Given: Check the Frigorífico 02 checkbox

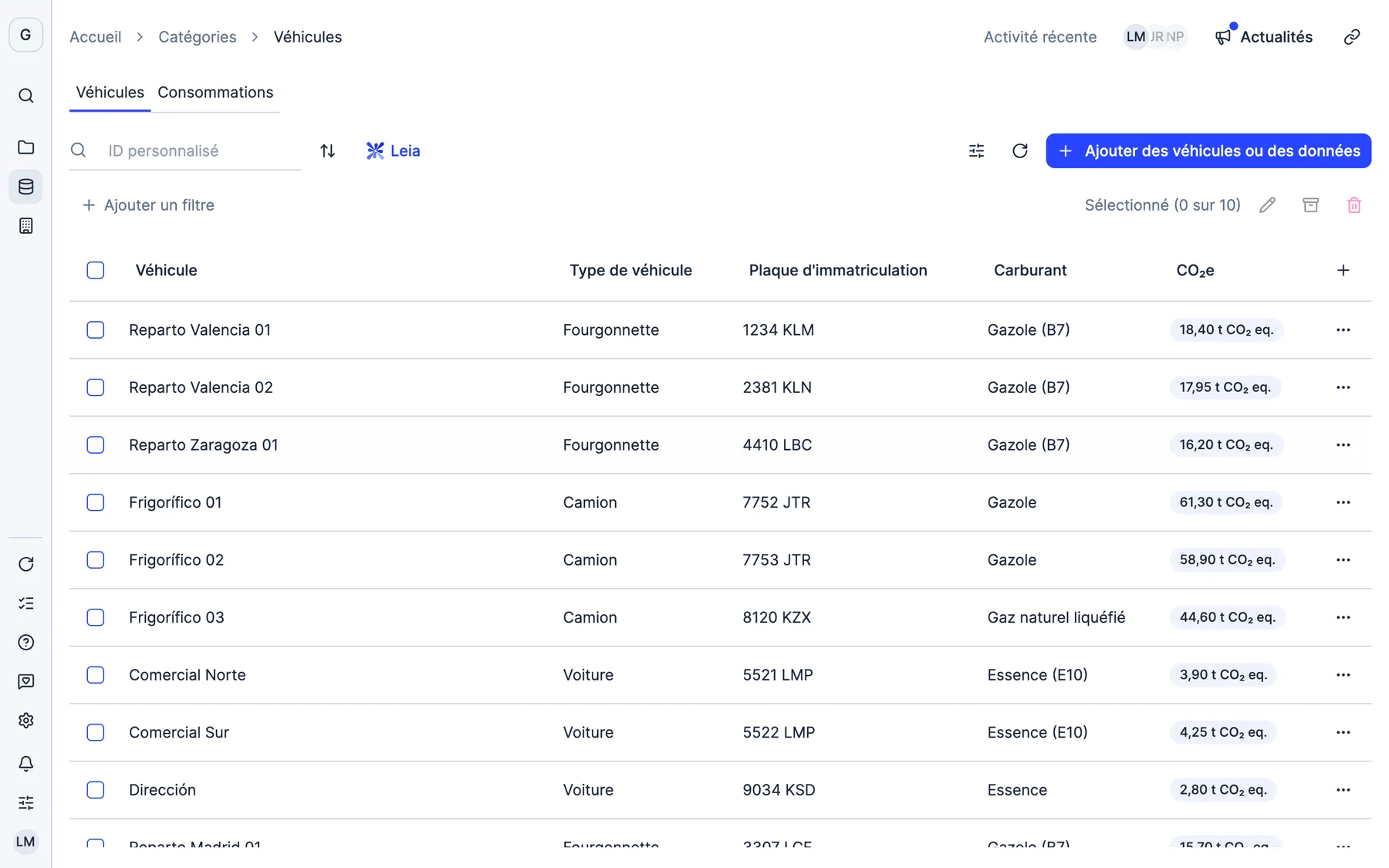Looking at the screenshot, I should 95,559.
